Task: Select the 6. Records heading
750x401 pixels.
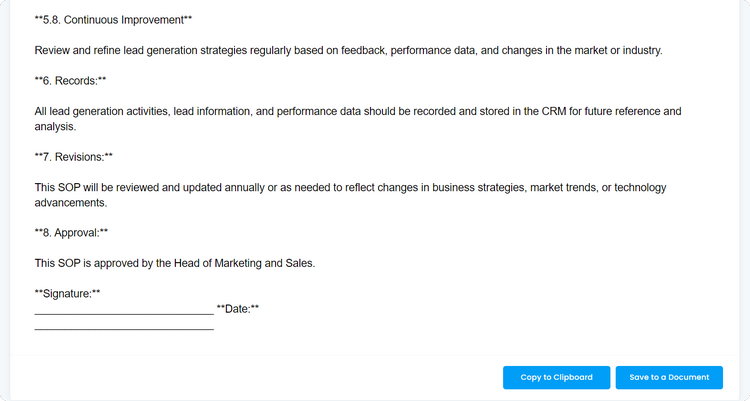Action: [x=70, y=81]
